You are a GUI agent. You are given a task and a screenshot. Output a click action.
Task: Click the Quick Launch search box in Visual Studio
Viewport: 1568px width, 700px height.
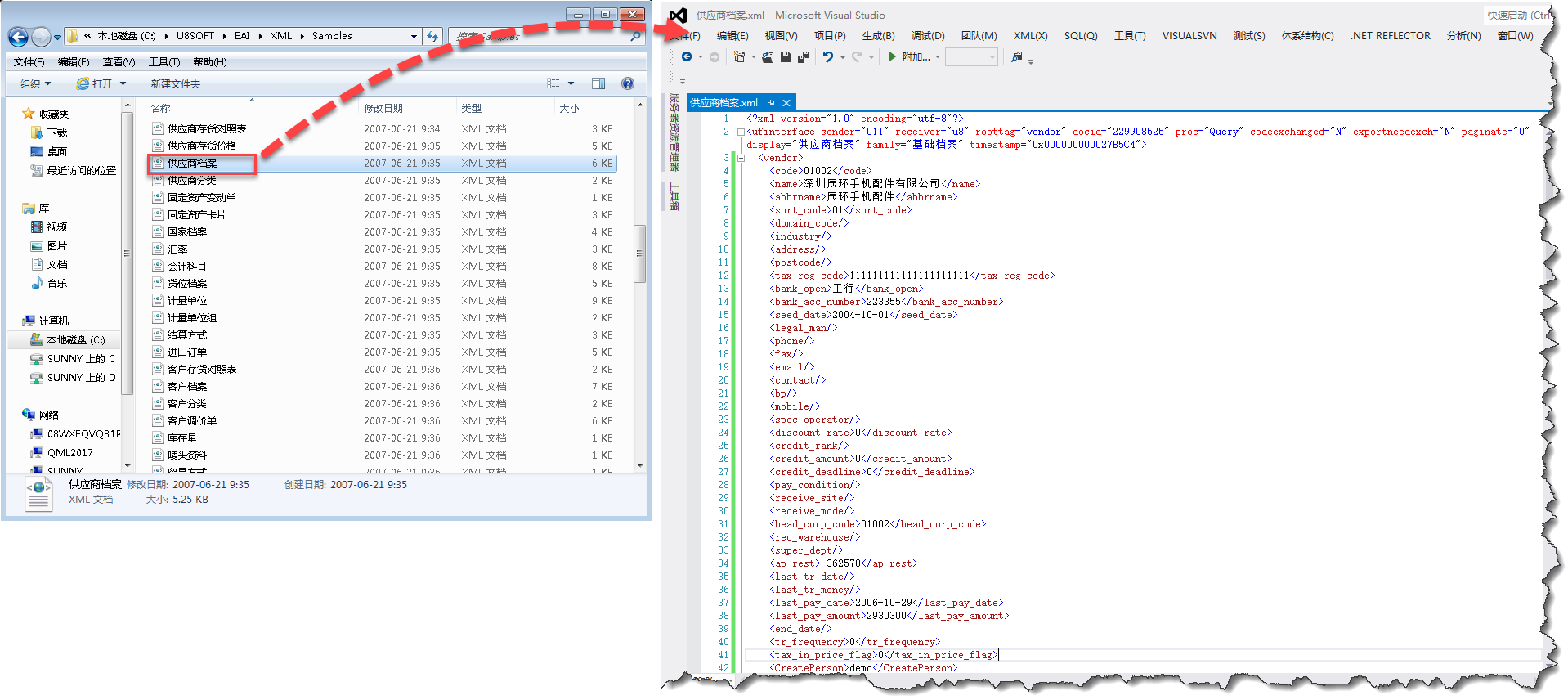pyautogui.click(x=1518, y=15)
